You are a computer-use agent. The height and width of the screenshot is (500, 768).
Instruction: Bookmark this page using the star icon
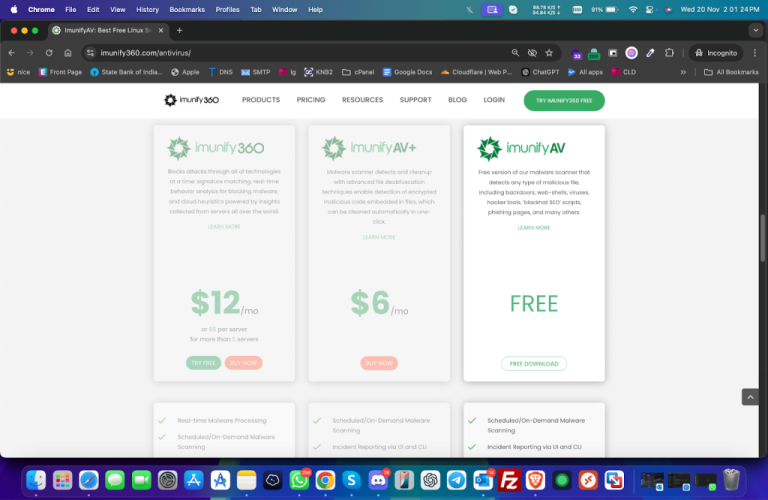(551, 52)
